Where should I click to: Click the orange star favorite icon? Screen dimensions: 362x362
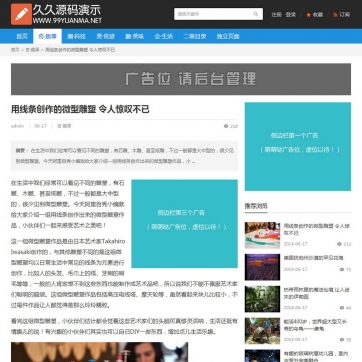pyautogui.click(x=308, y=15)
